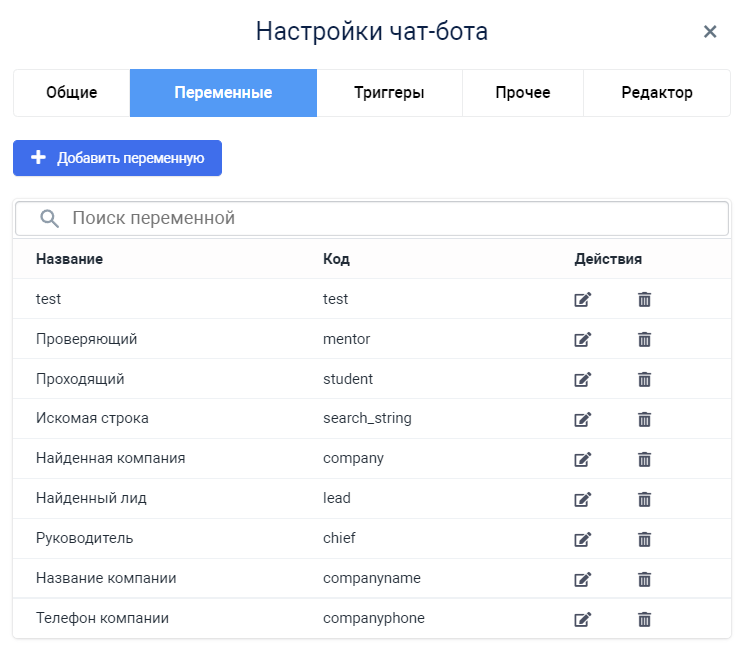The width and height of the screenshot is (740, 657).
Task: Close the chat-bot settings dialog
Action: tap(710, 32)
